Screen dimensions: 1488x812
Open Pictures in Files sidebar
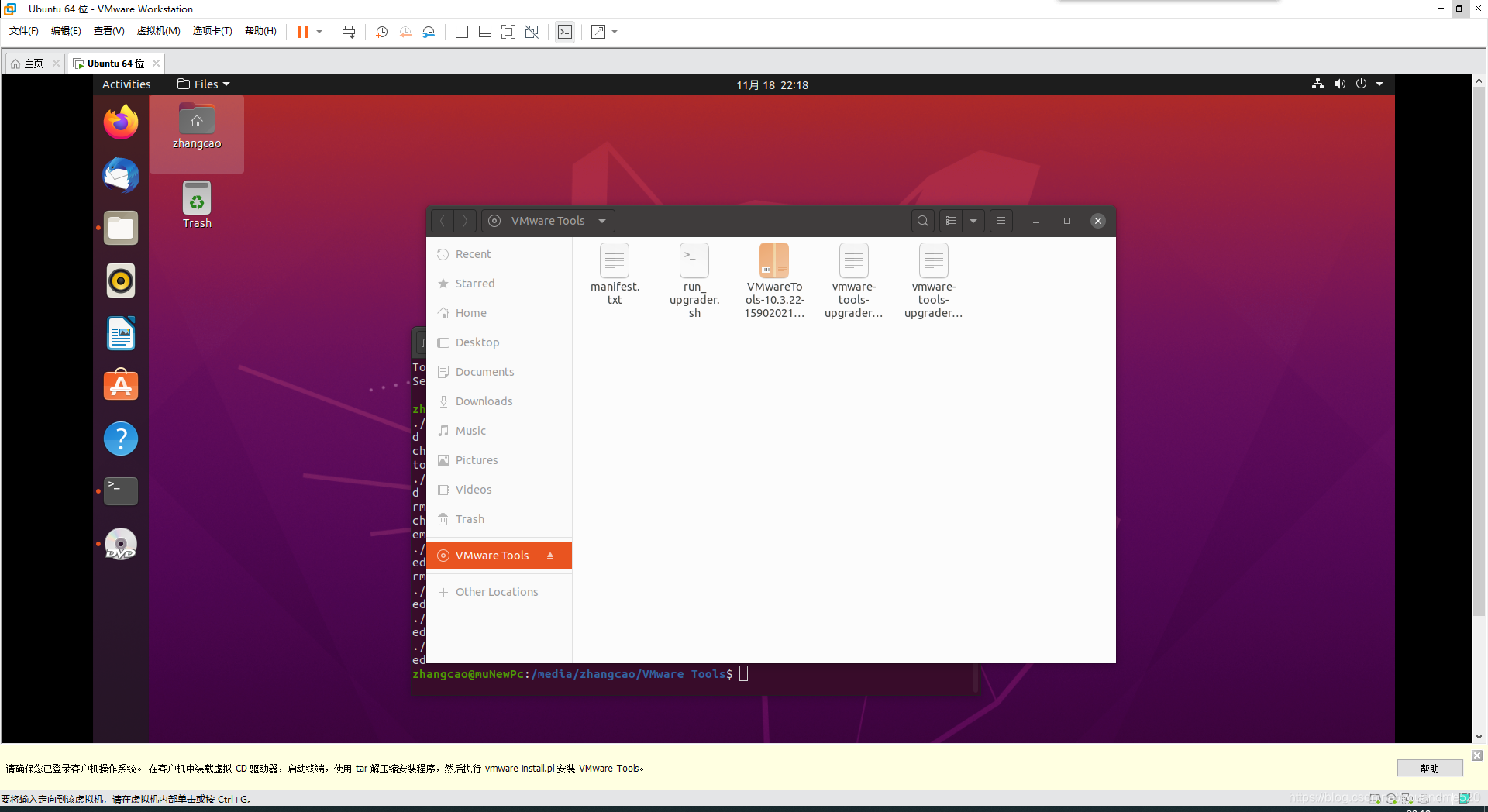(499, 460)
